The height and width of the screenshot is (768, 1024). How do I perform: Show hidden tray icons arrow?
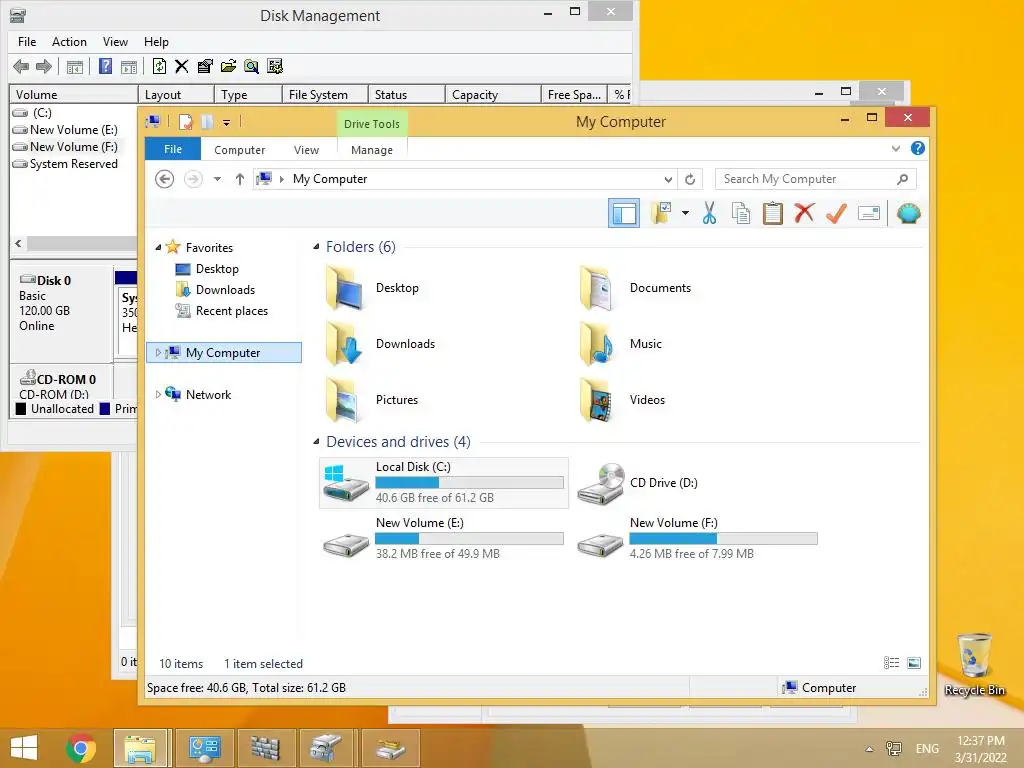[869, 749]
